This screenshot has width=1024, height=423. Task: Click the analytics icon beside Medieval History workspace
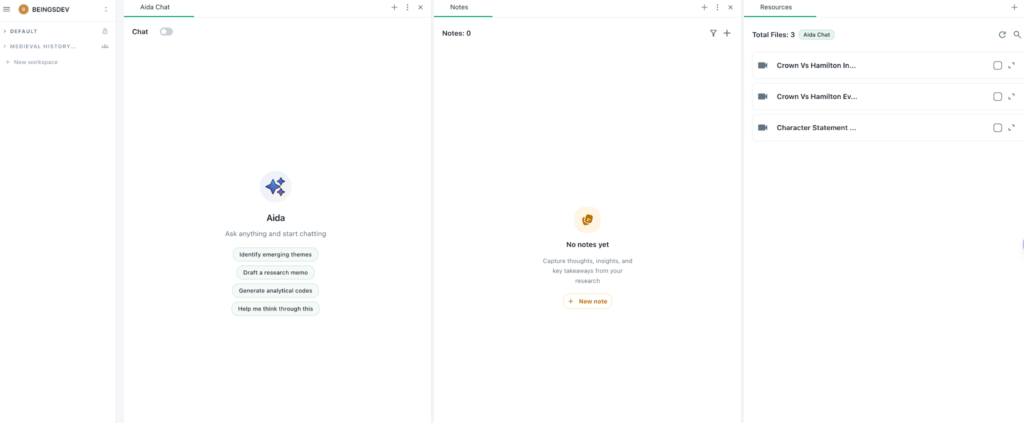105,46
